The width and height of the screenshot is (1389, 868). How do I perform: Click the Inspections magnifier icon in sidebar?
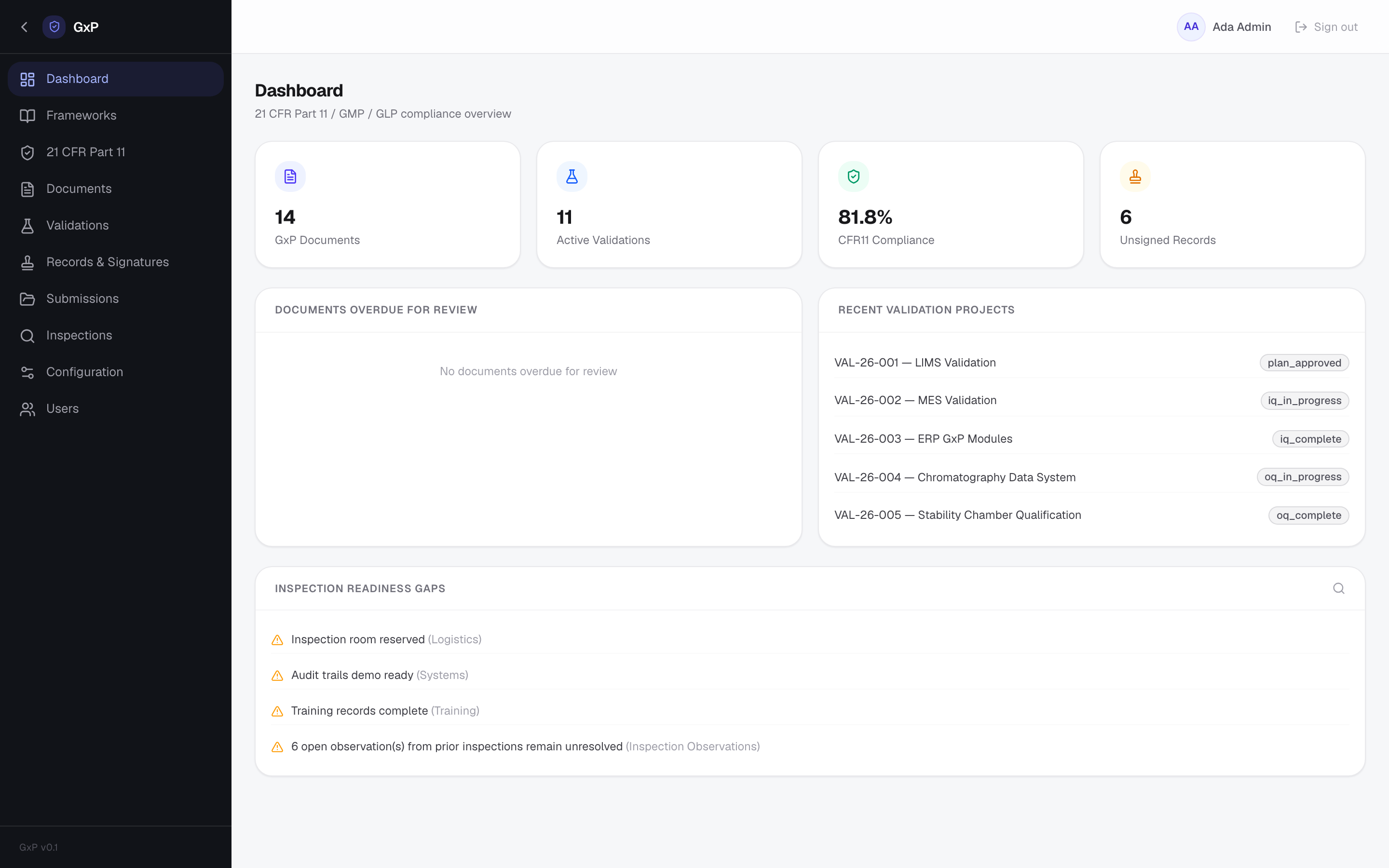(x=27, y=336)
